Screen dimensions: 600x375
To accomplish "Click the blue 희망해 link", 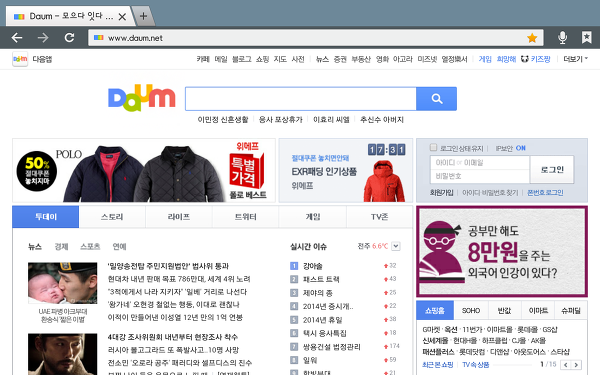I will [506, 59].
